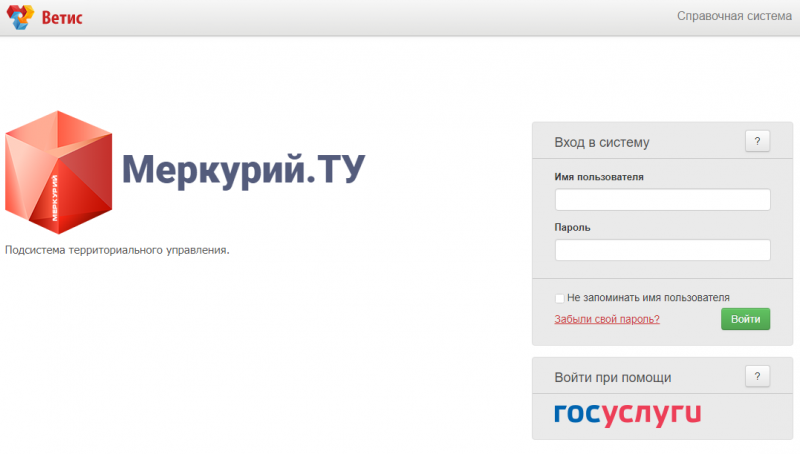Sign in via the госуслуги logo
This screenshot has width=800, height=454.
pos(628,414)
